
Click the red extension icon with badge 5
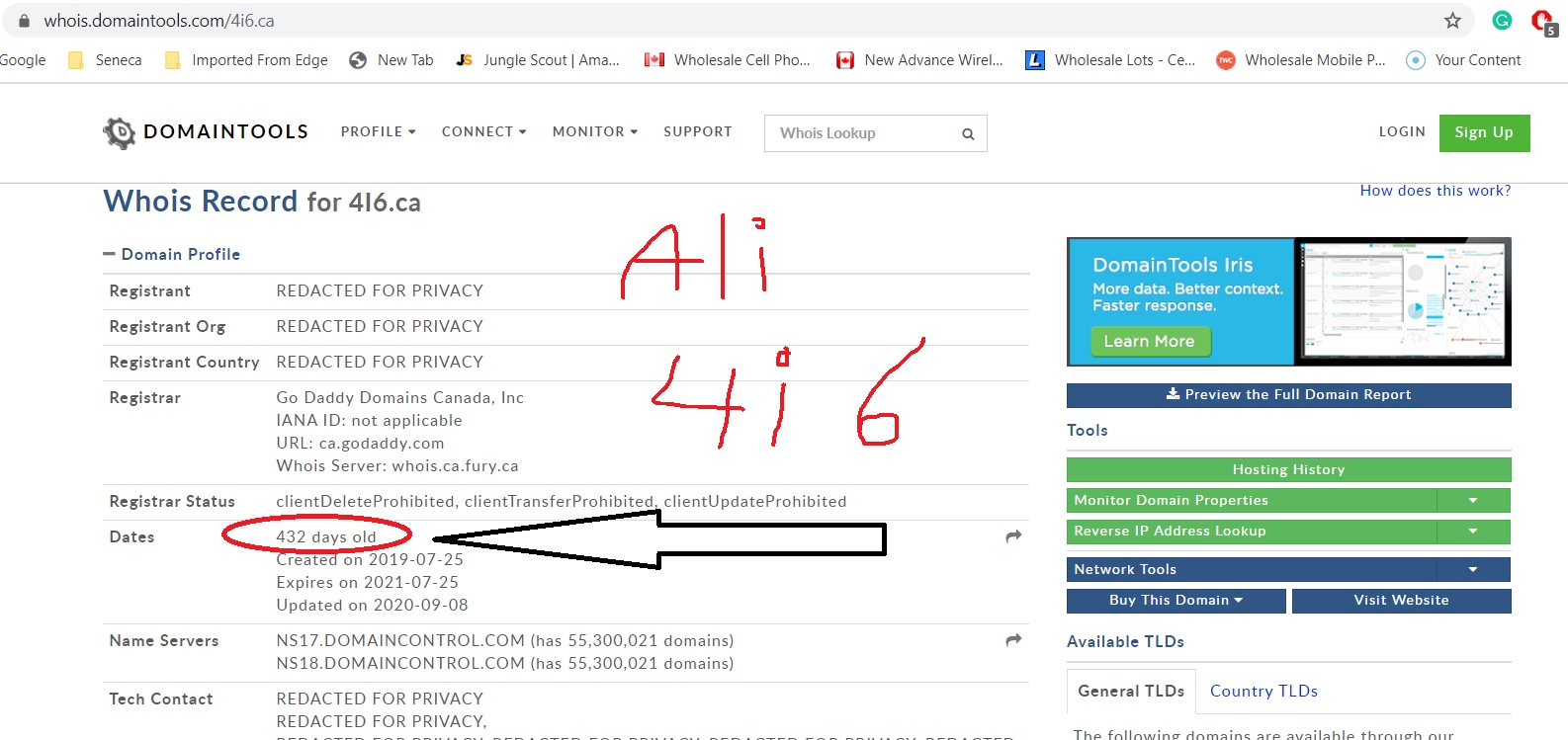(x=1543, y=21)
